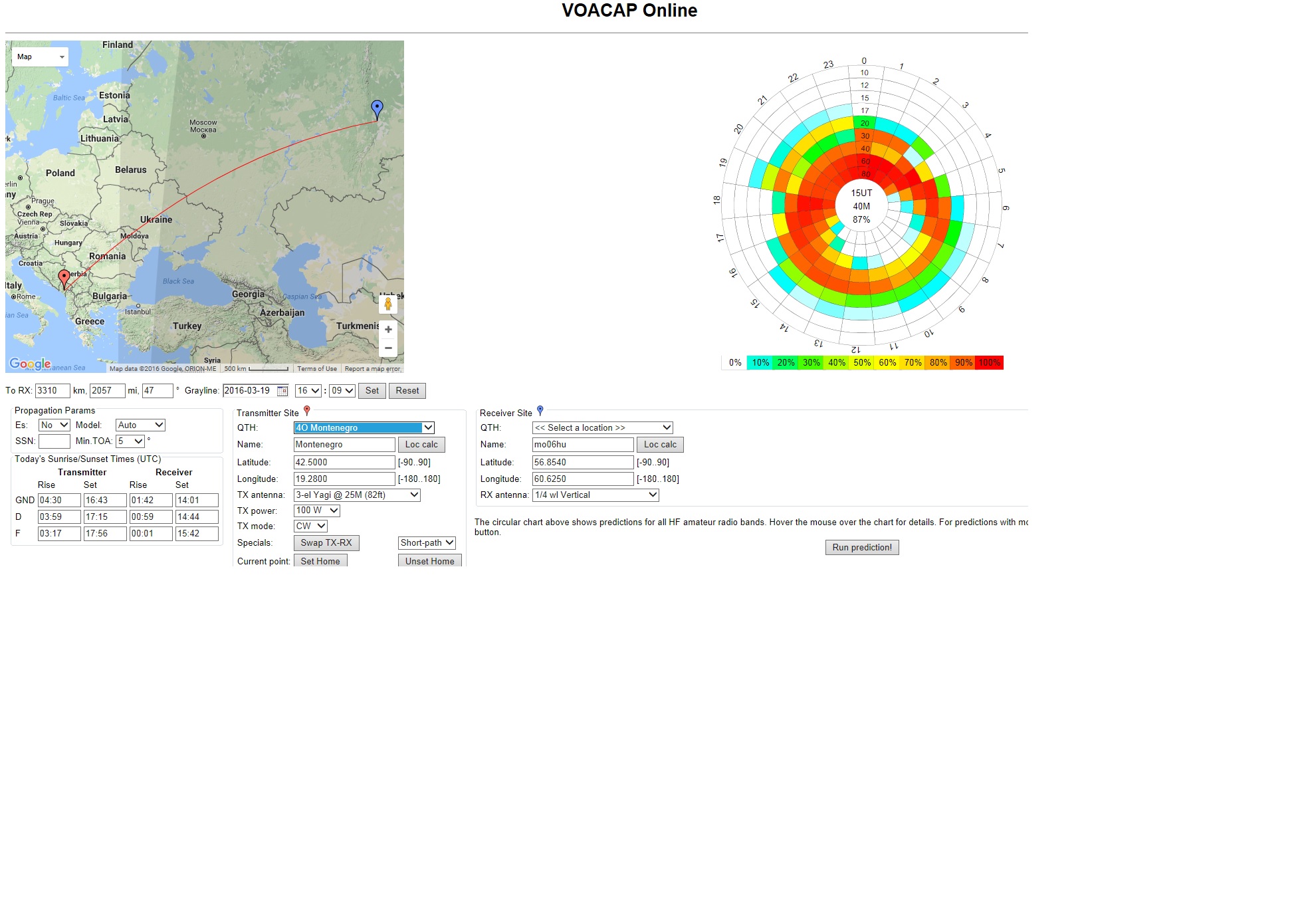Click the 100% red legend swatch

click(990, 363)
